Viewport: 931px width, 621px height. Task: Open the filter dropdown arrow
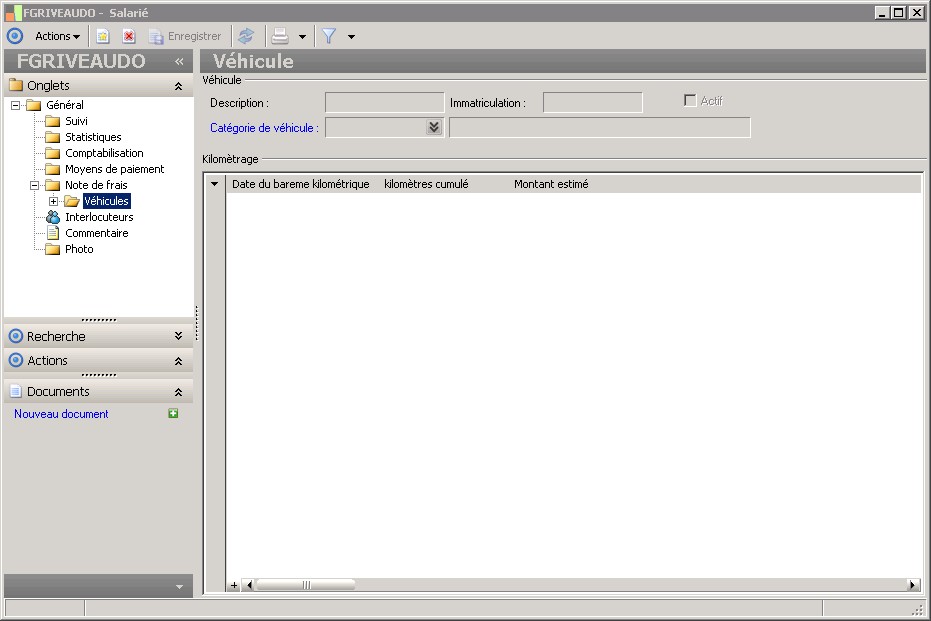tap(352, 37)
